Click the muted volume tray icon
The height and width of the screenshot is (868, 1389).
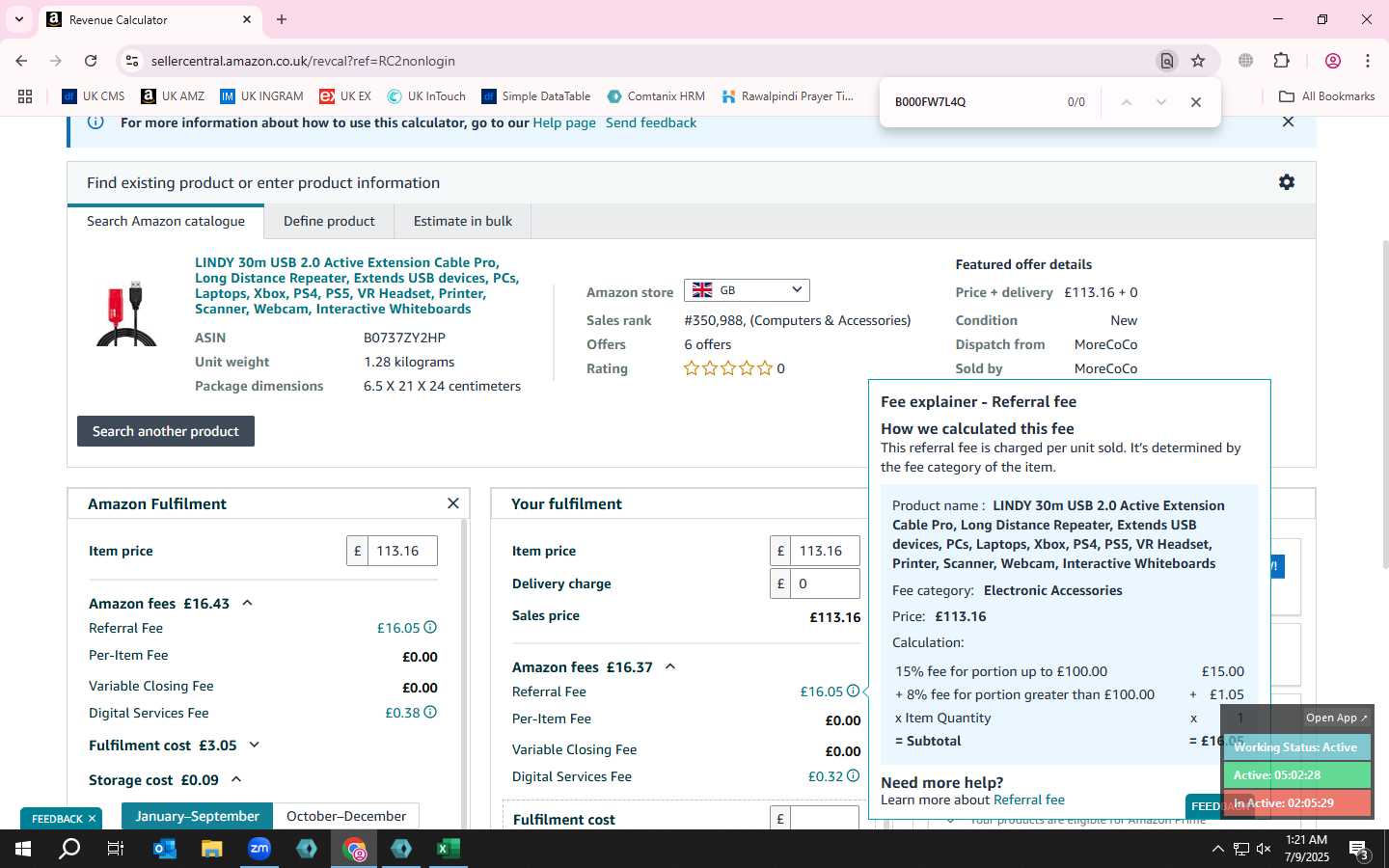click(x=1264, y=849)
